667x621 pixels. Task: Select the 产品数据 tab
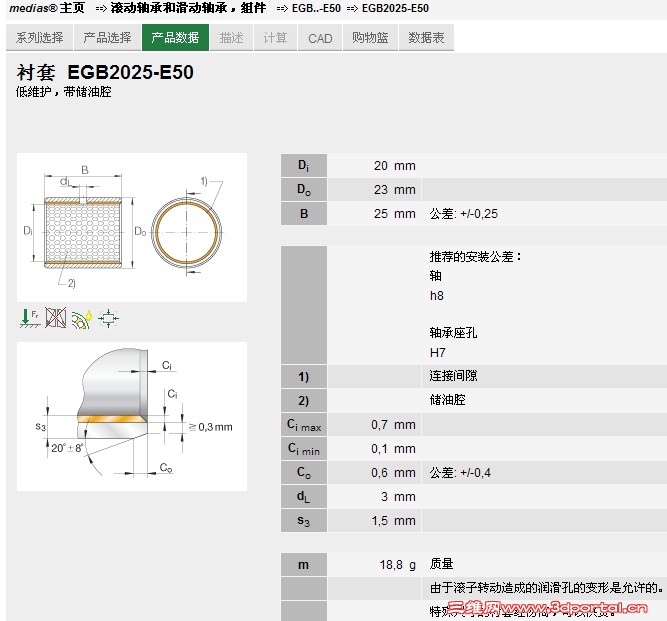[x=175, y=37]
